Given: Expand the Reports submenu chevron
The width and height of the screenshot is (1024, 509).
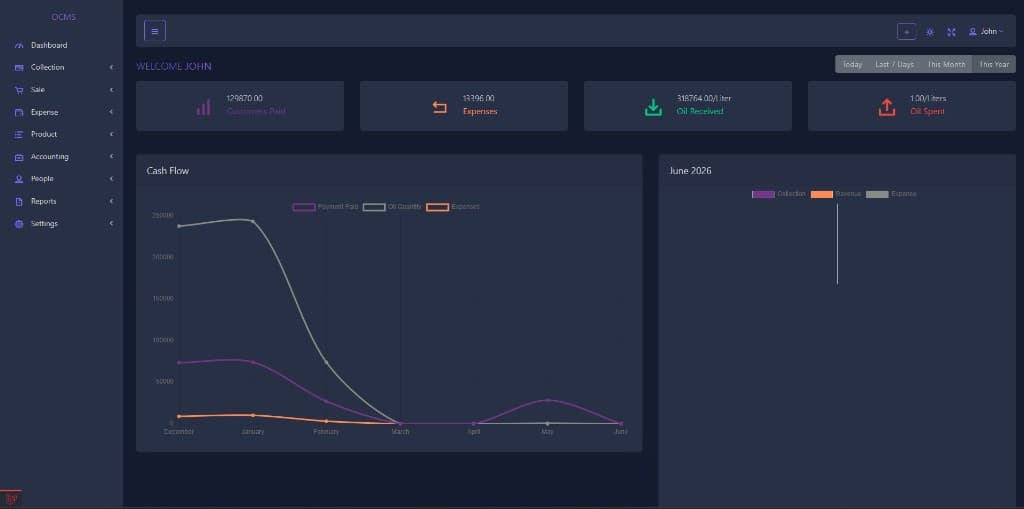Looking at the screenshot, I should click(x=112, y=201).
